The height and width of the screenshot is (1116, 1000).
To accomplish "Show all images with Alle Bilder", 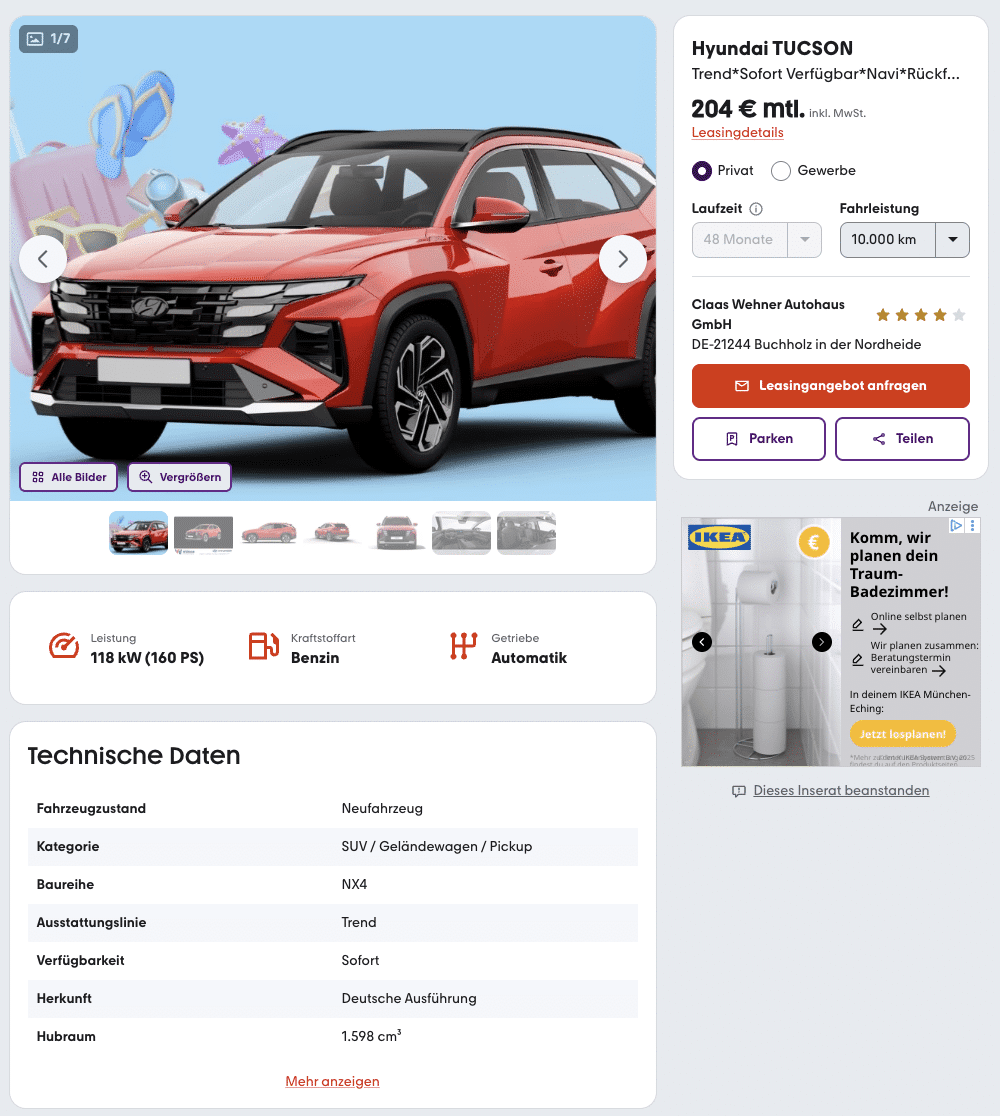I will [x=68, y=477].
